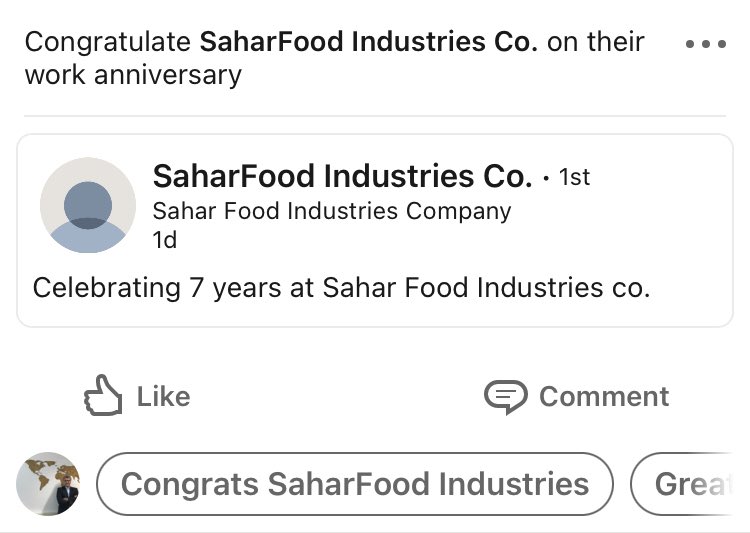Choose the partially visible 'Great' quick reply
The height and width of the screenshot is (533, 750).
coord(682,484)
